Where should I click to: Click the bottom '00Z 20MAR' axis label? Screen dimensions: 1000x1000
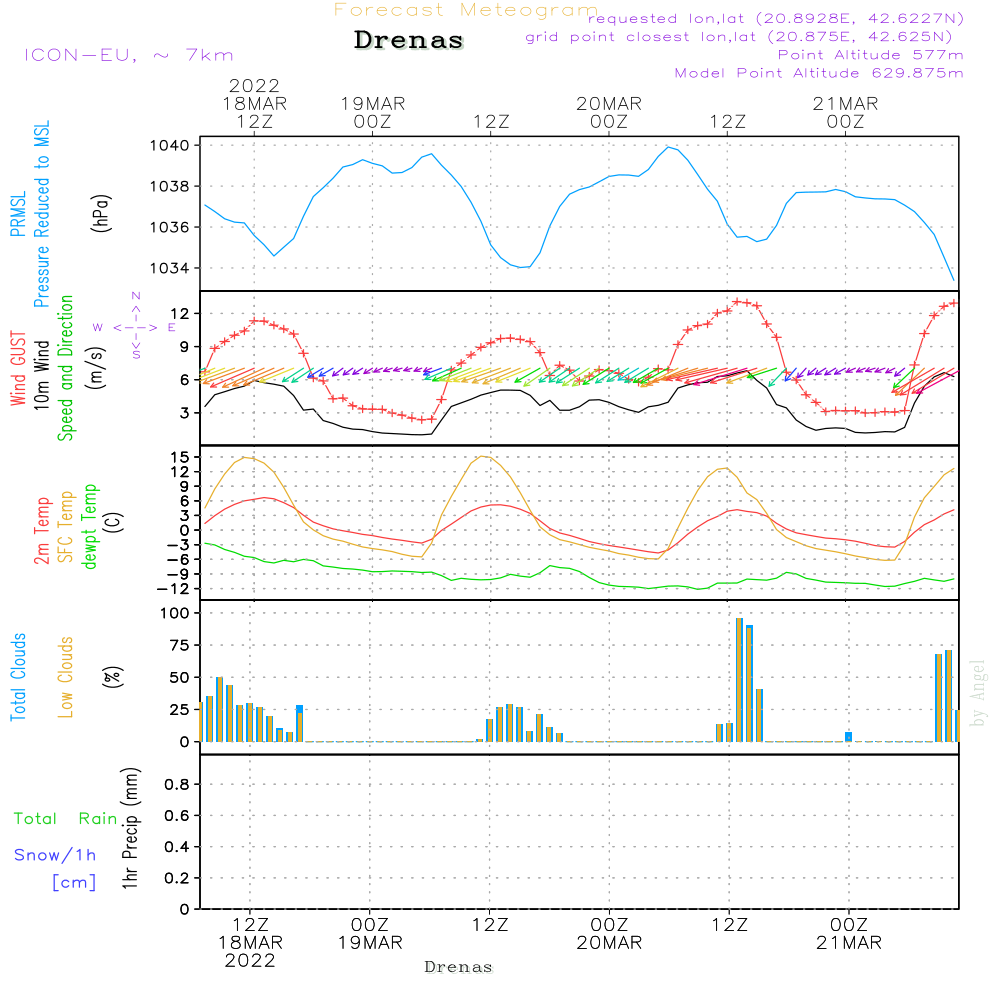pyautogui.click(x=610, y=934)
